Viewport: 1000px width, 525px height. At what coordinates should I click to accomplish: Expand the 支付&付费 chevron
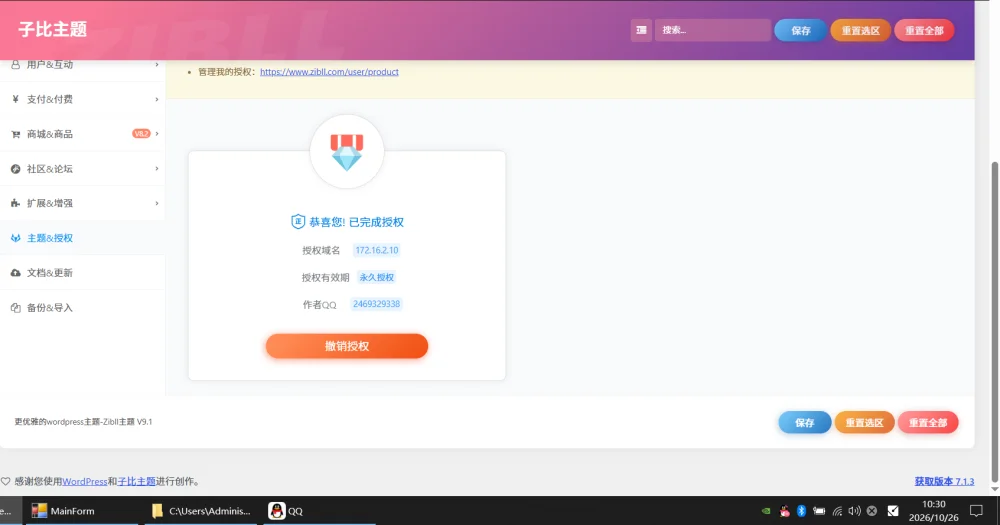coord(156,99)
